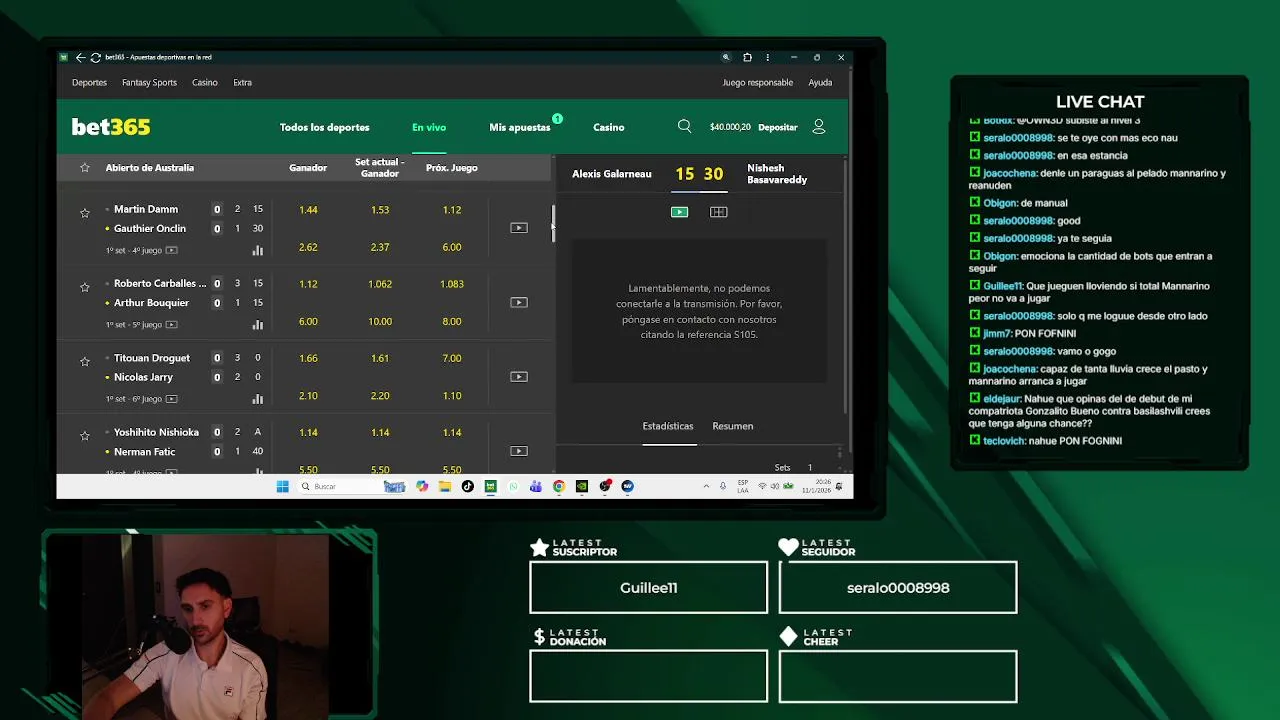Bet on Gauthier Onclin winner at 2.62
This screenshot has height=720, width=1280.
point(308,247)
